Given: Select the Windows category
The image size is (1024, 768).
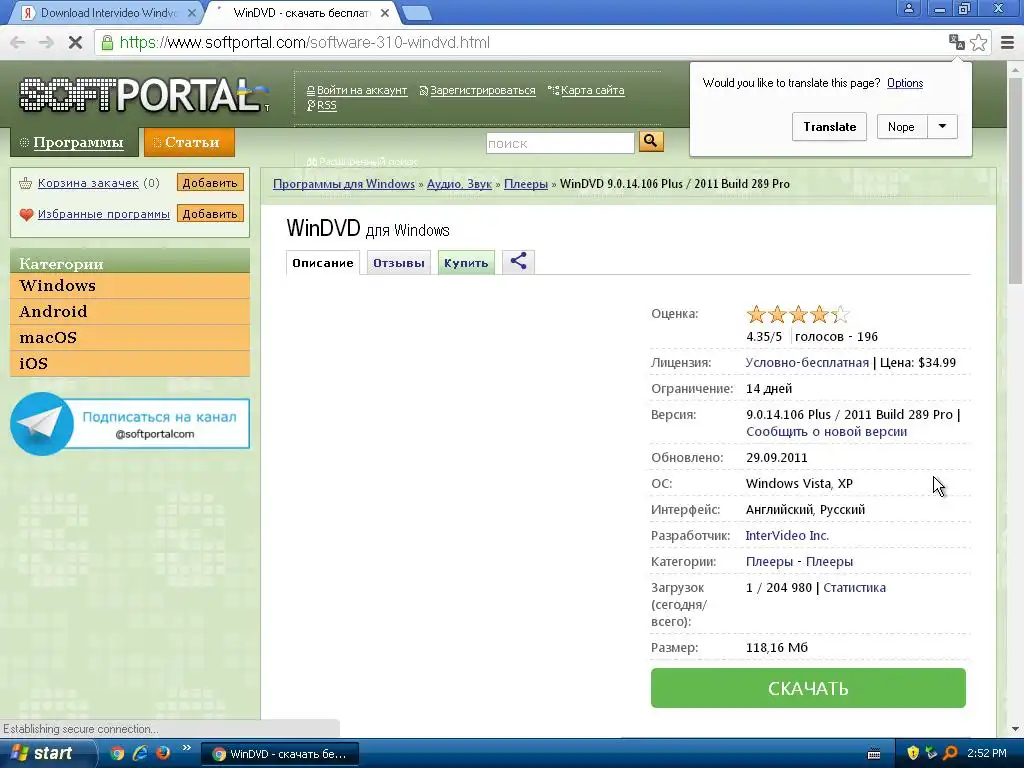Looking at the screenshot, I should pos(130,285).
